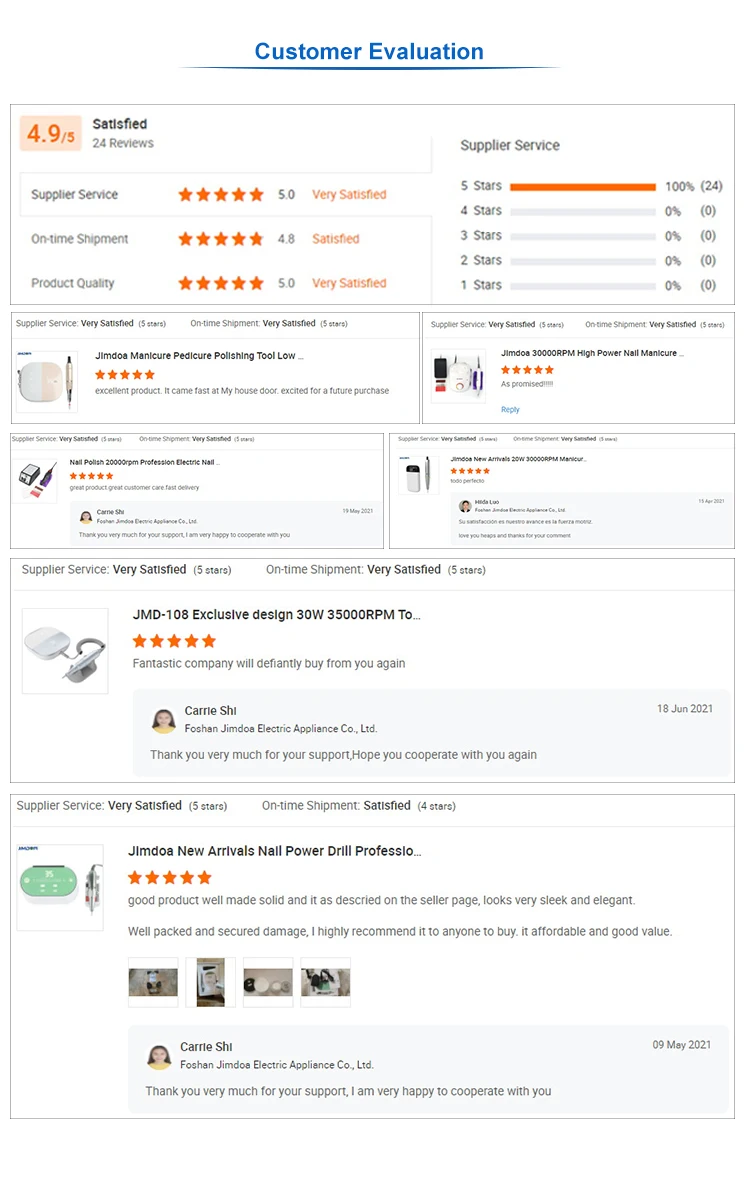
Task: Open Nail Polish 20000rpm Profession Electric Nail title
Action: pos(144,463)
